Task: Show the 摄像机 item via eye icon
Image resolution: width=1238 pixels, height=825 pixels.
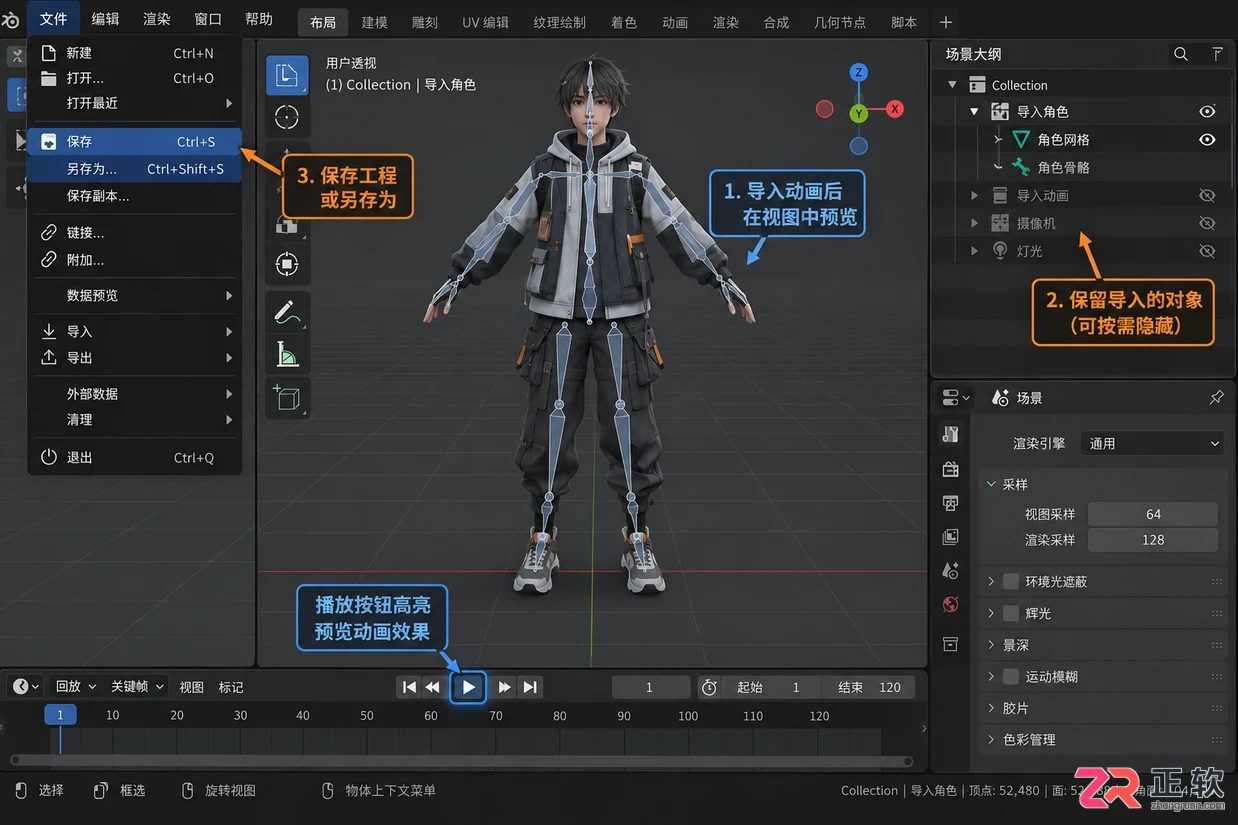Action: (x=1207, y=224)
